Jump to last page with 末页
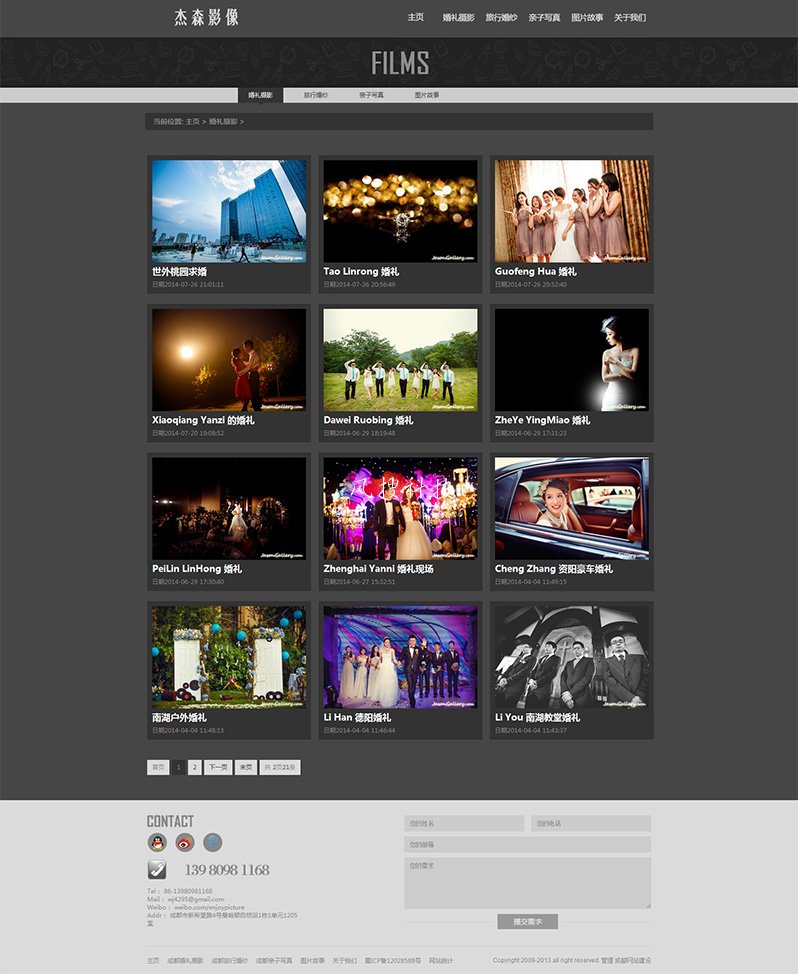This screenshot has height=974, width=798. click(246, 767)
